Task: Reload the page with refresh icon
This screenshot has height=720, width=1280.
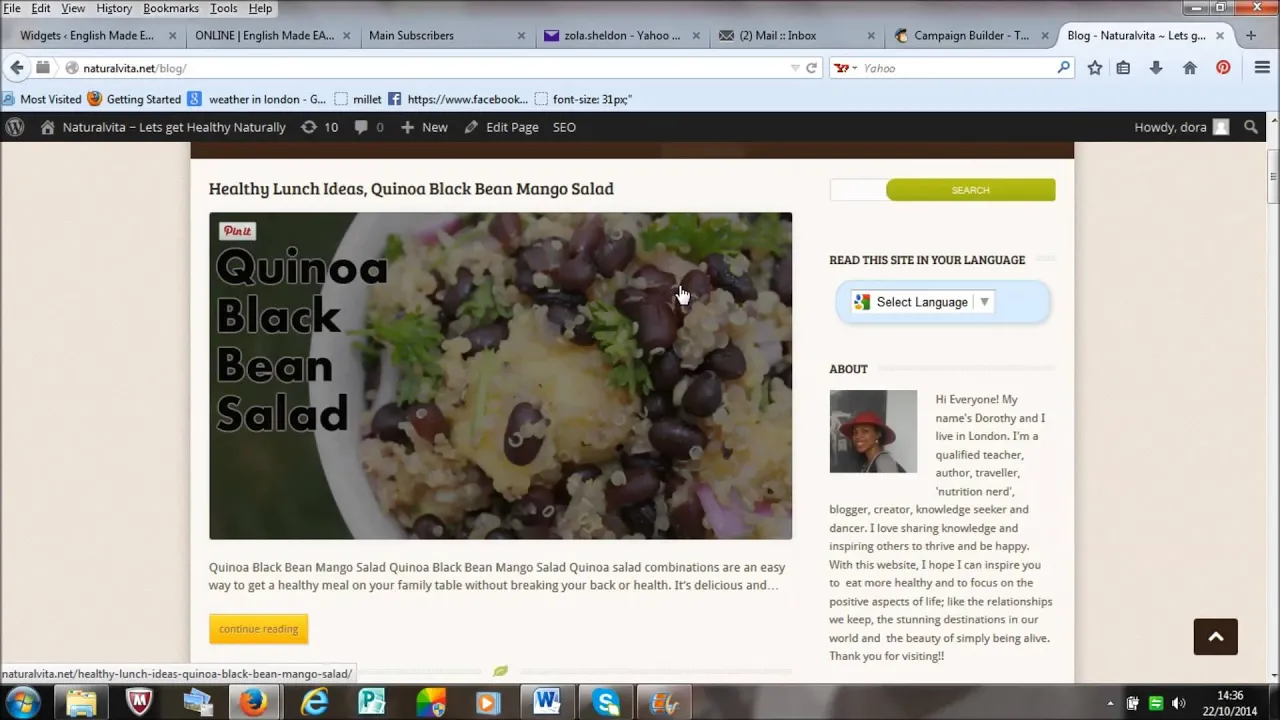Action: tap(812, 68)
